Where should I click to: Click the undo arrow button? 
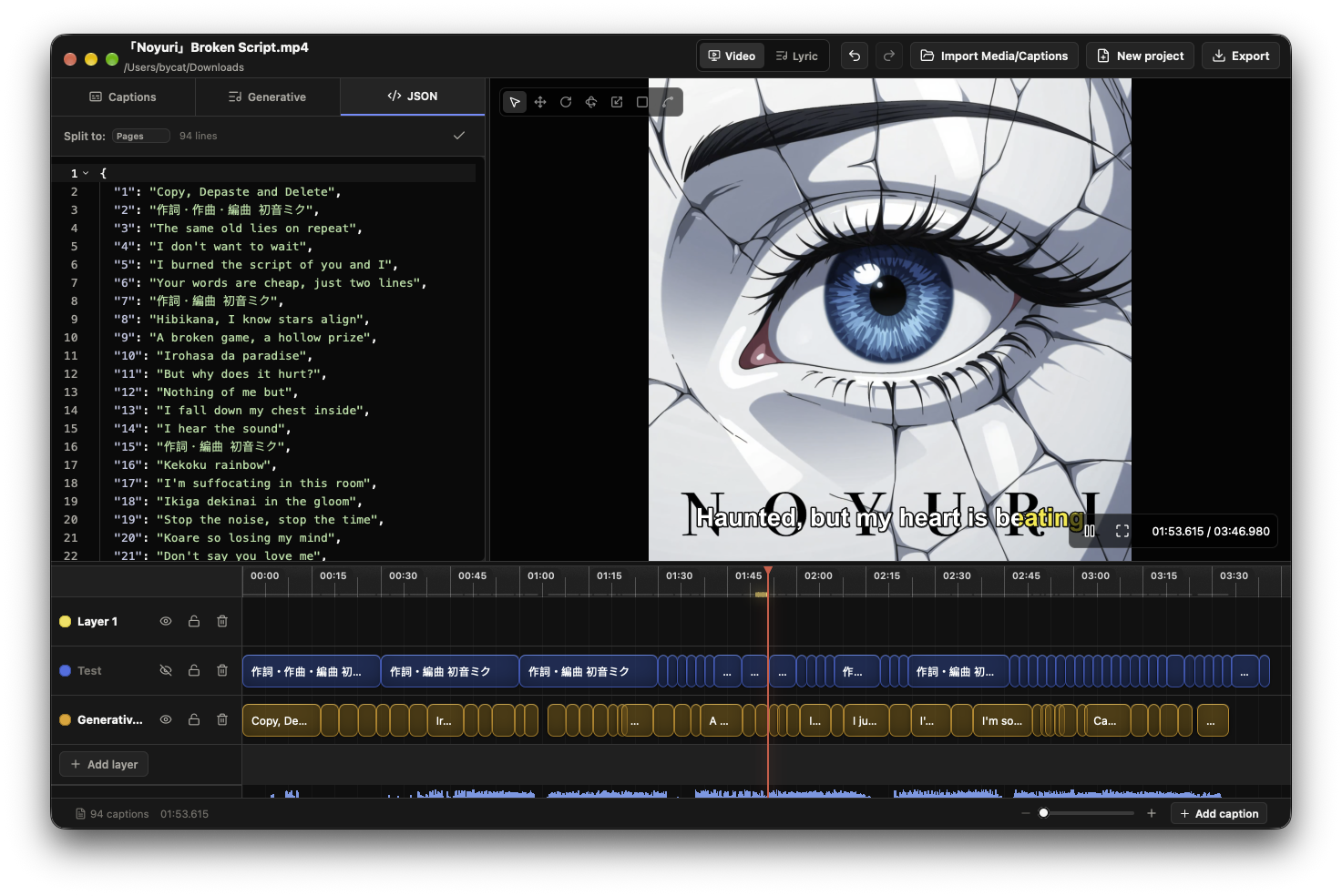click(x=855, y=56)
